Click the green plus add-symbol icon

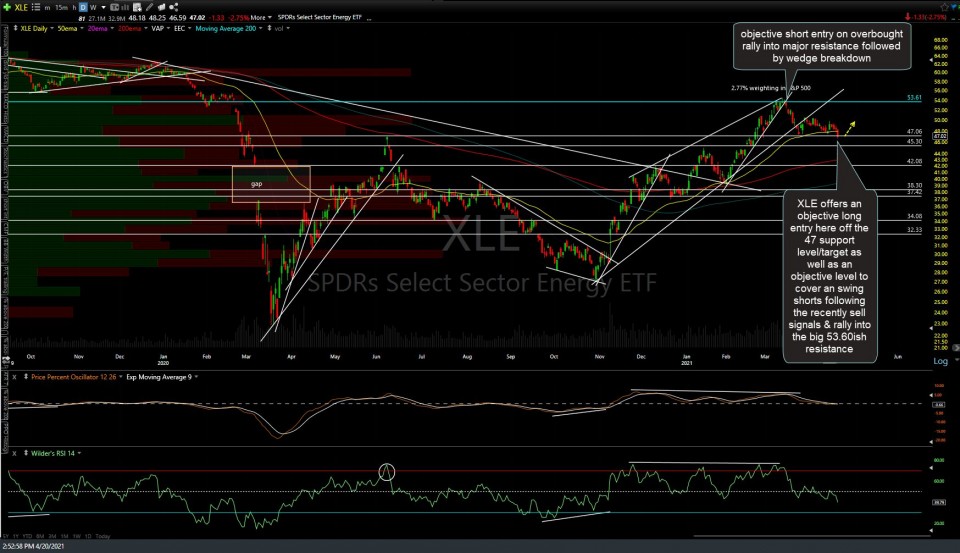click(x=7, y=7)
